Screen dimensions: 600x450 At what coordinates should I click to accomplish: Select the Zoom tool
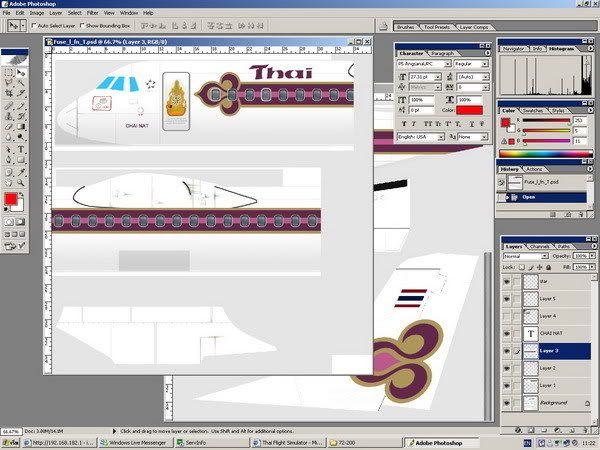tap(21, 183)
